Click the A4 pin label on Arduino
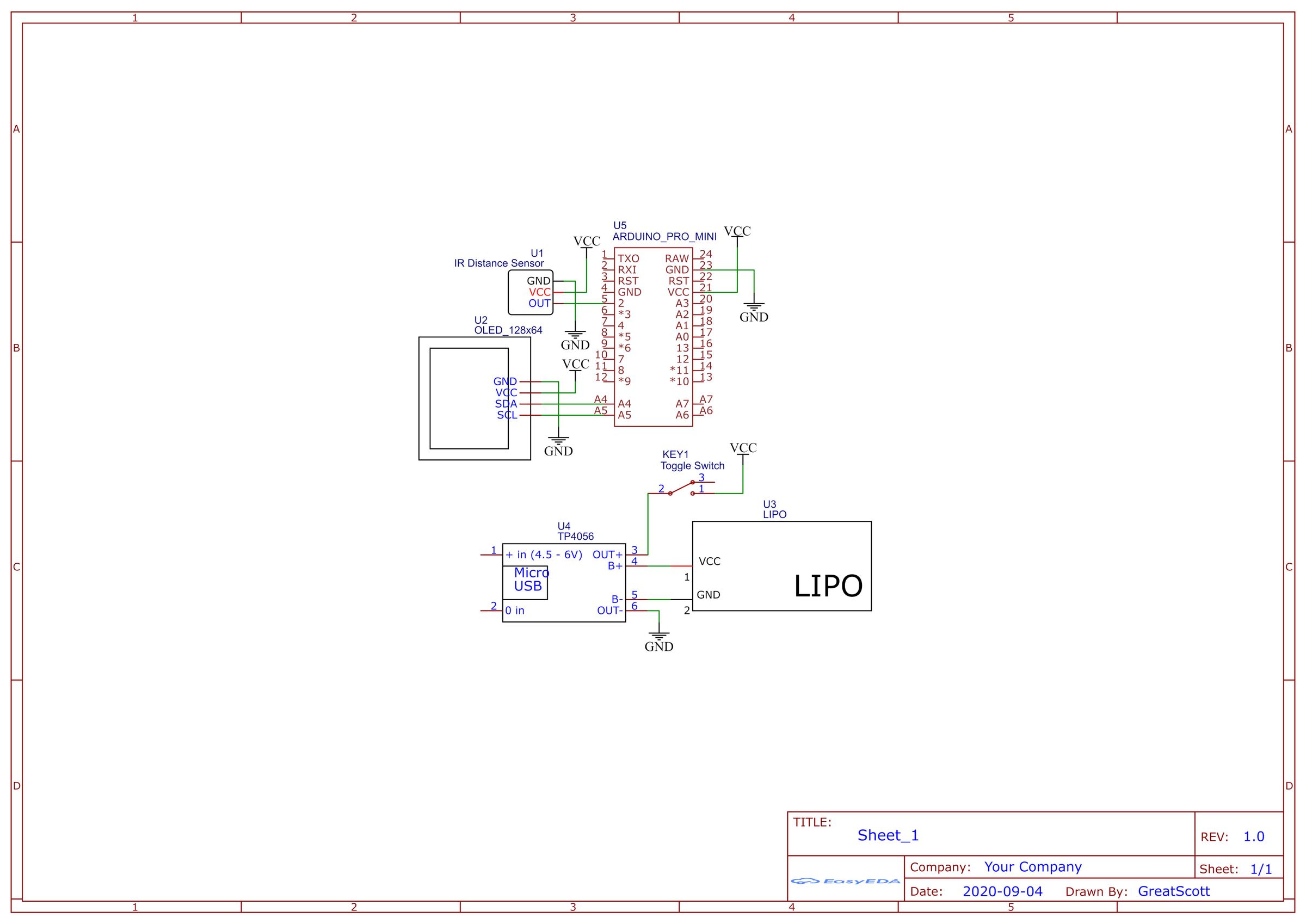Image resolution: width=1306 pixels, height=924 pixels. (x=624, y=404)
